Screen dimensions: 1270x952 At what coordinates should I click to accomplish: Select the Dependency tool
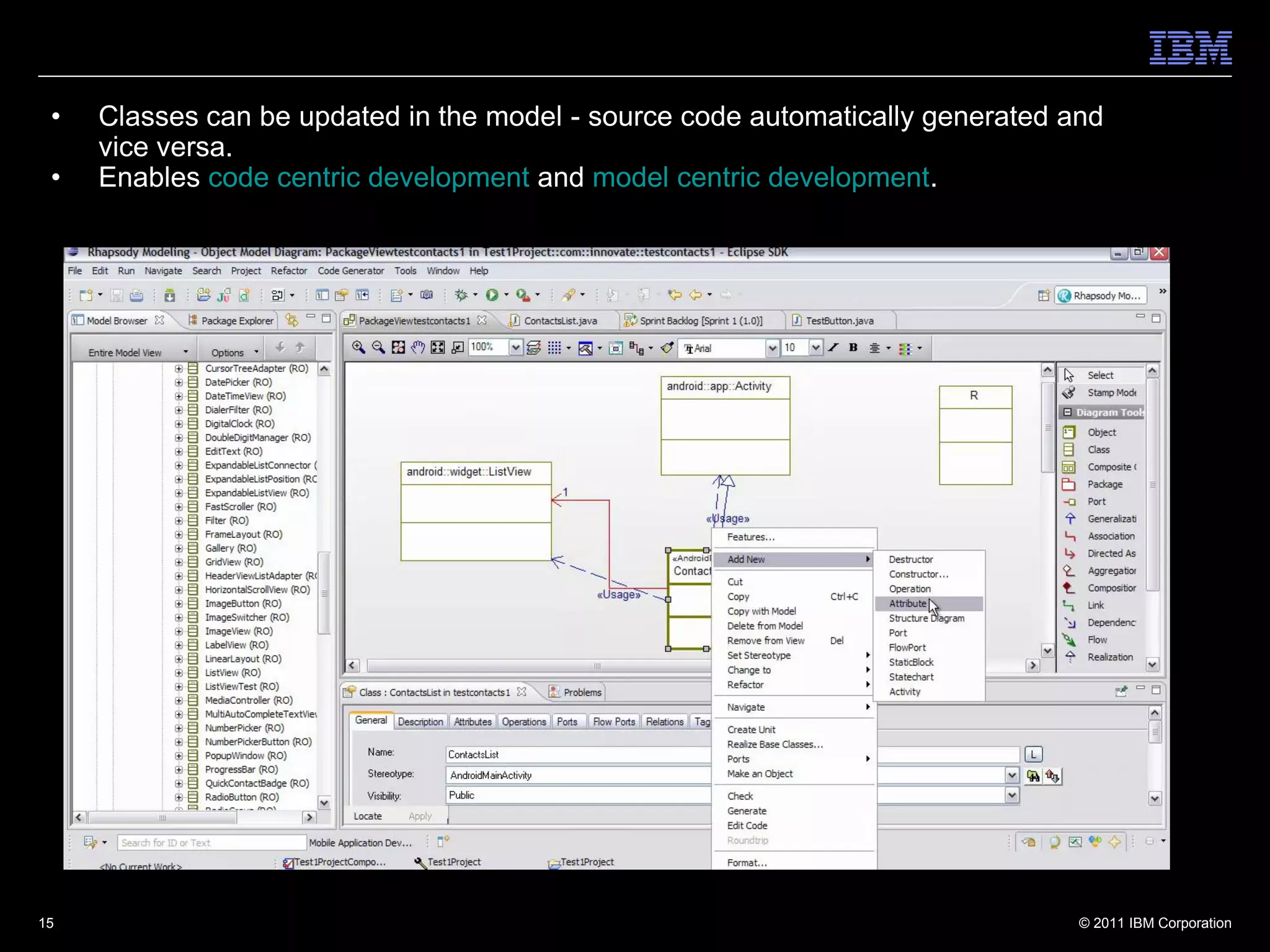tap(1111, 623)
